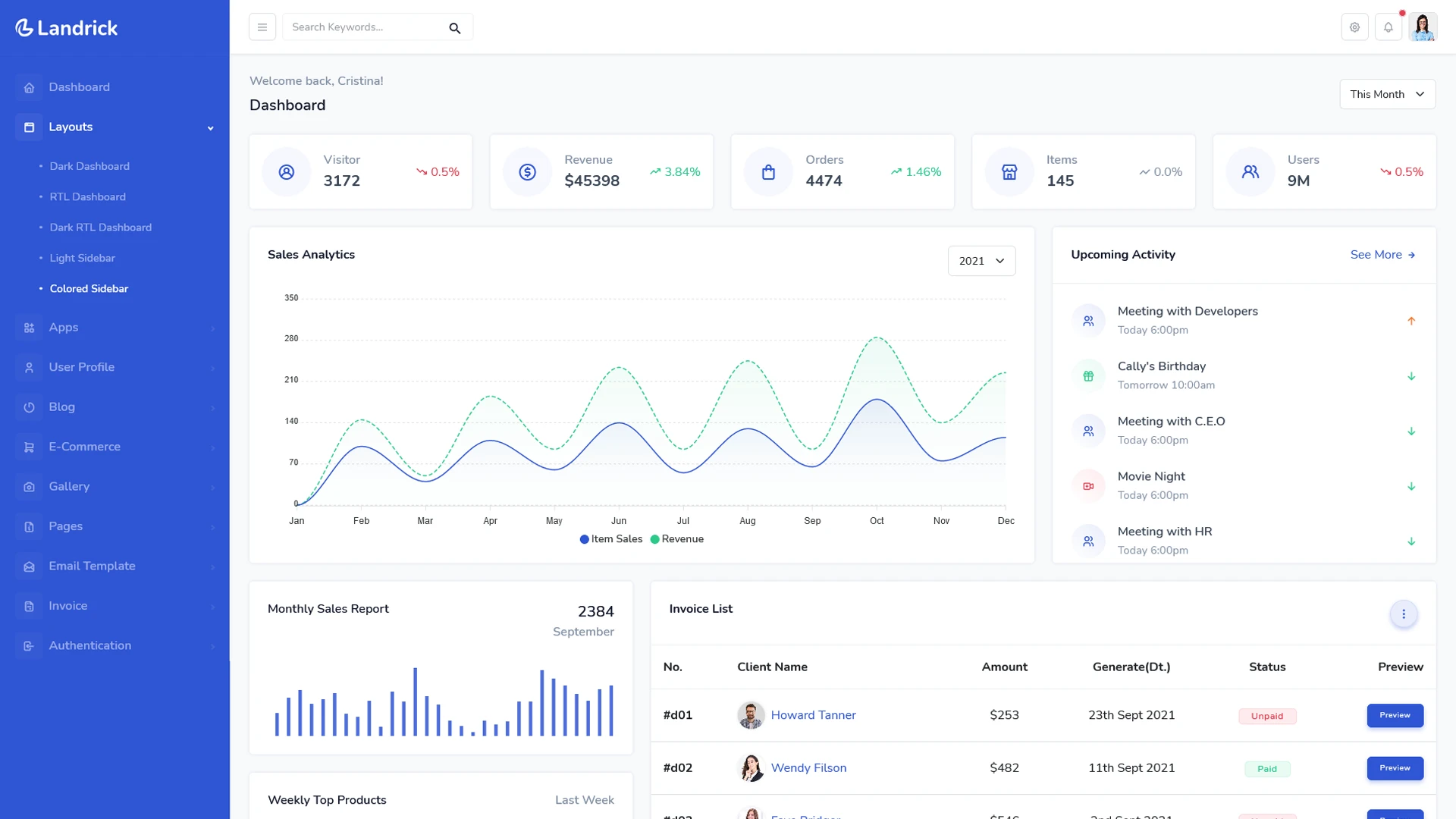Viewport: 1456px width, 819px height.
Task: Open Wendy Filson client link
Action: tap(808, 768)
